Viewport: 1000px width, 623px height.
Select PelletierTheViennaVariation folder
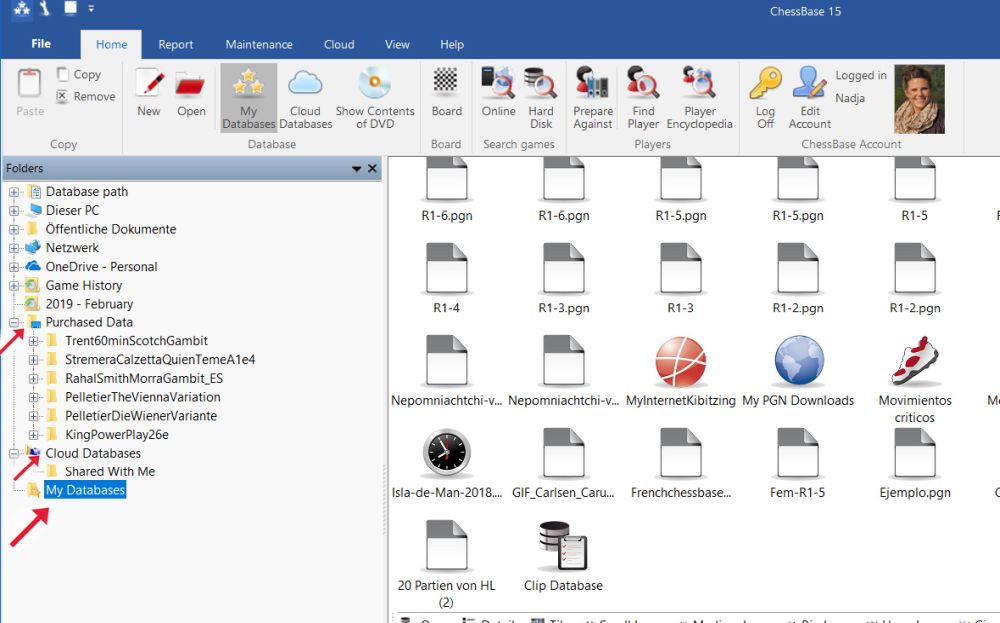click(x=143, y=397)
